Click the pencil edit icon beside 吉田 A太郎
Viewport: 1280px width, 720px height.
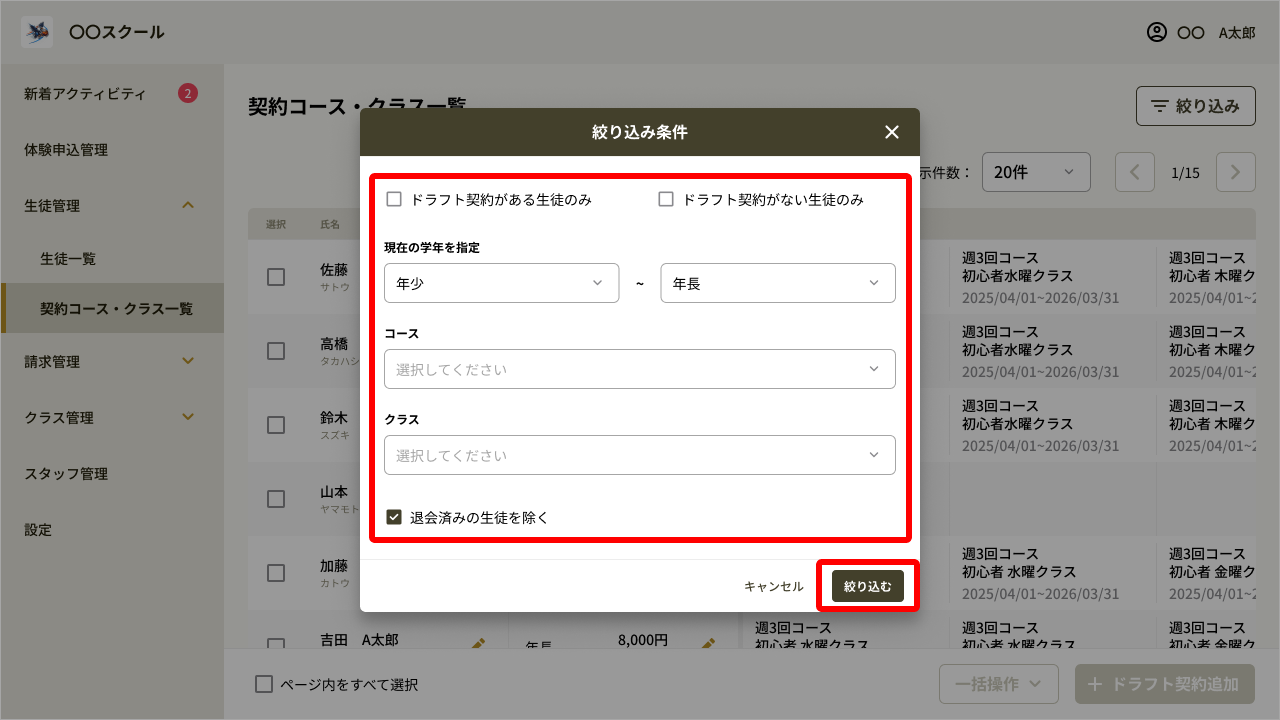(x=478, y=645)
